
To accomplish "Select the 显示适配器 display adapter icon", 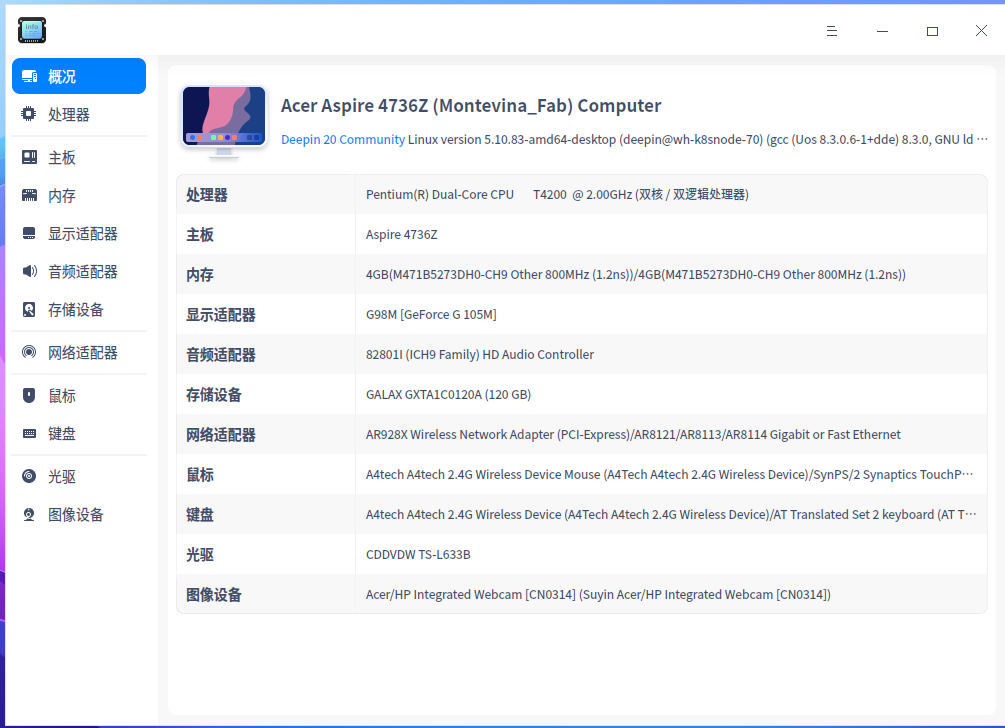I will coord(29,232).
